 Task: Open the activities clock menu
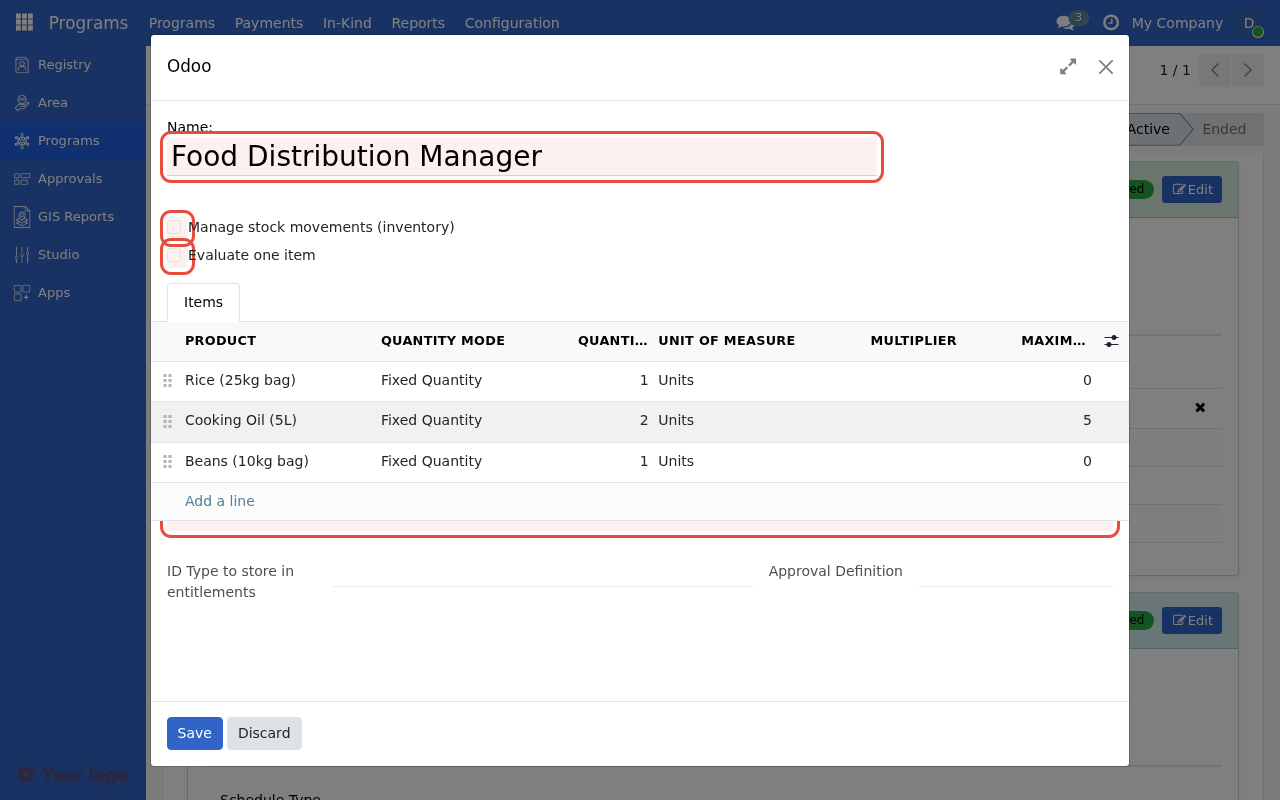pos(1109,22)
